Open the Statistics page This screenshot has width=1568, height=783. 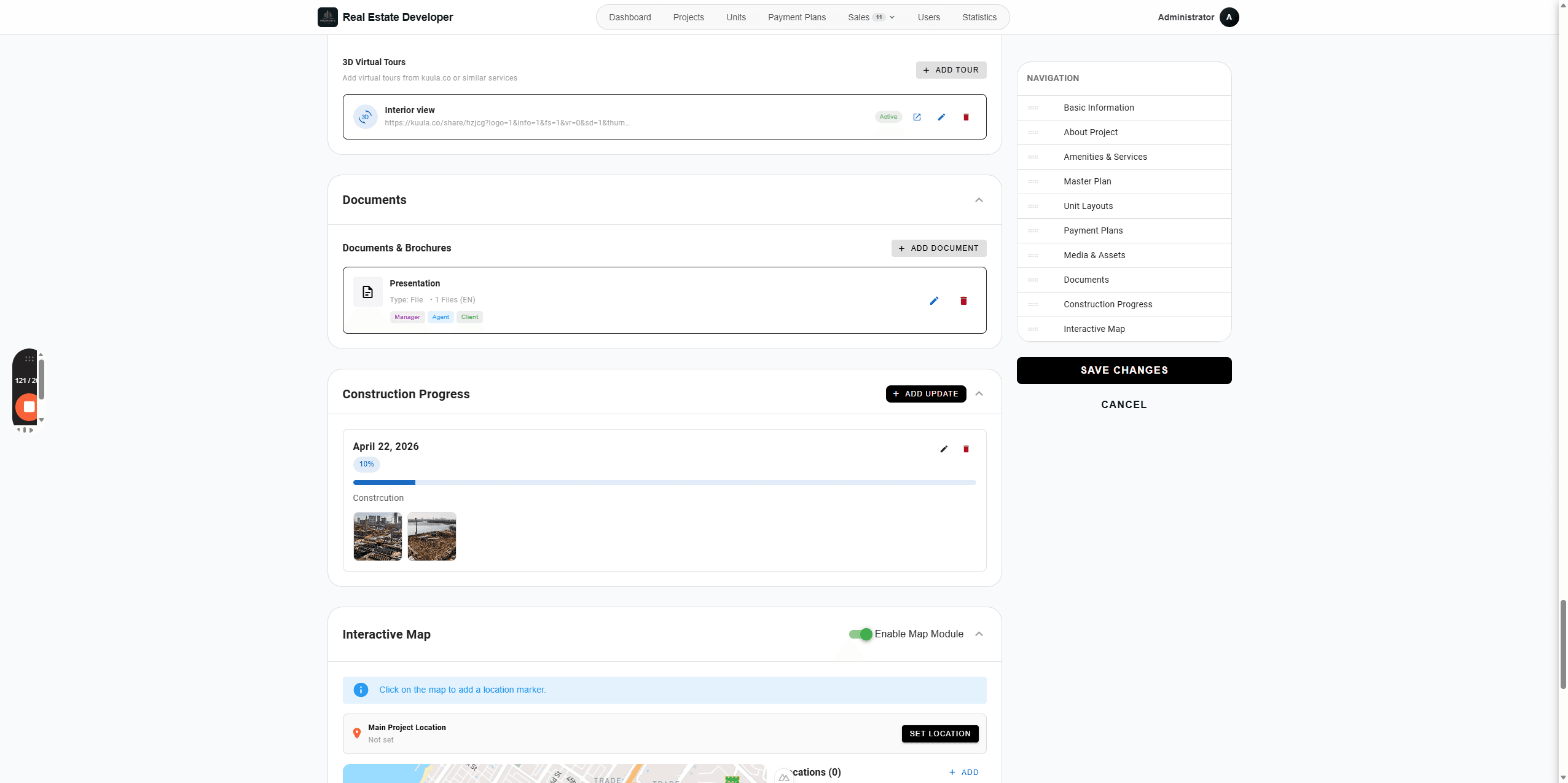click(979, 17)
